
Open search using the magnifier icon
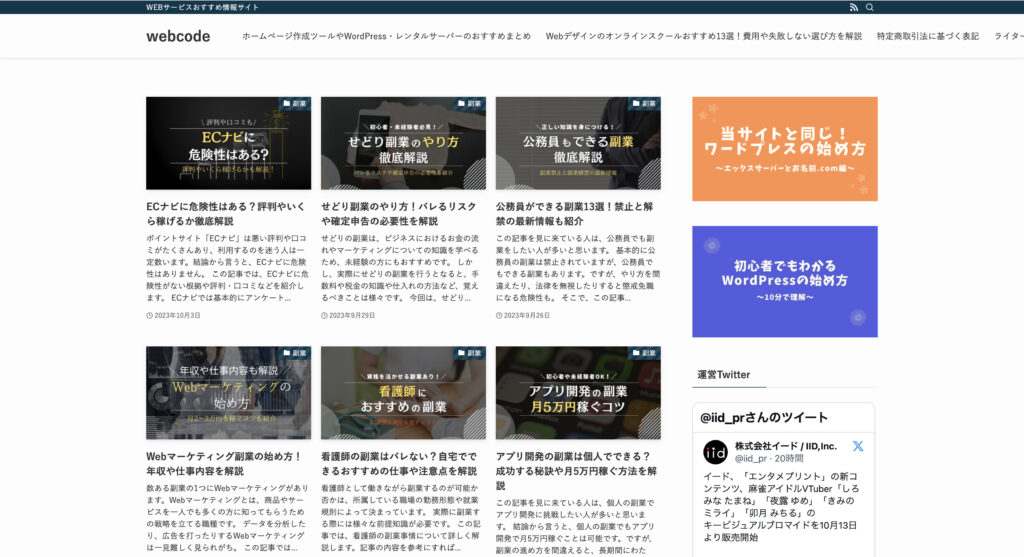[x=870, y=7]
